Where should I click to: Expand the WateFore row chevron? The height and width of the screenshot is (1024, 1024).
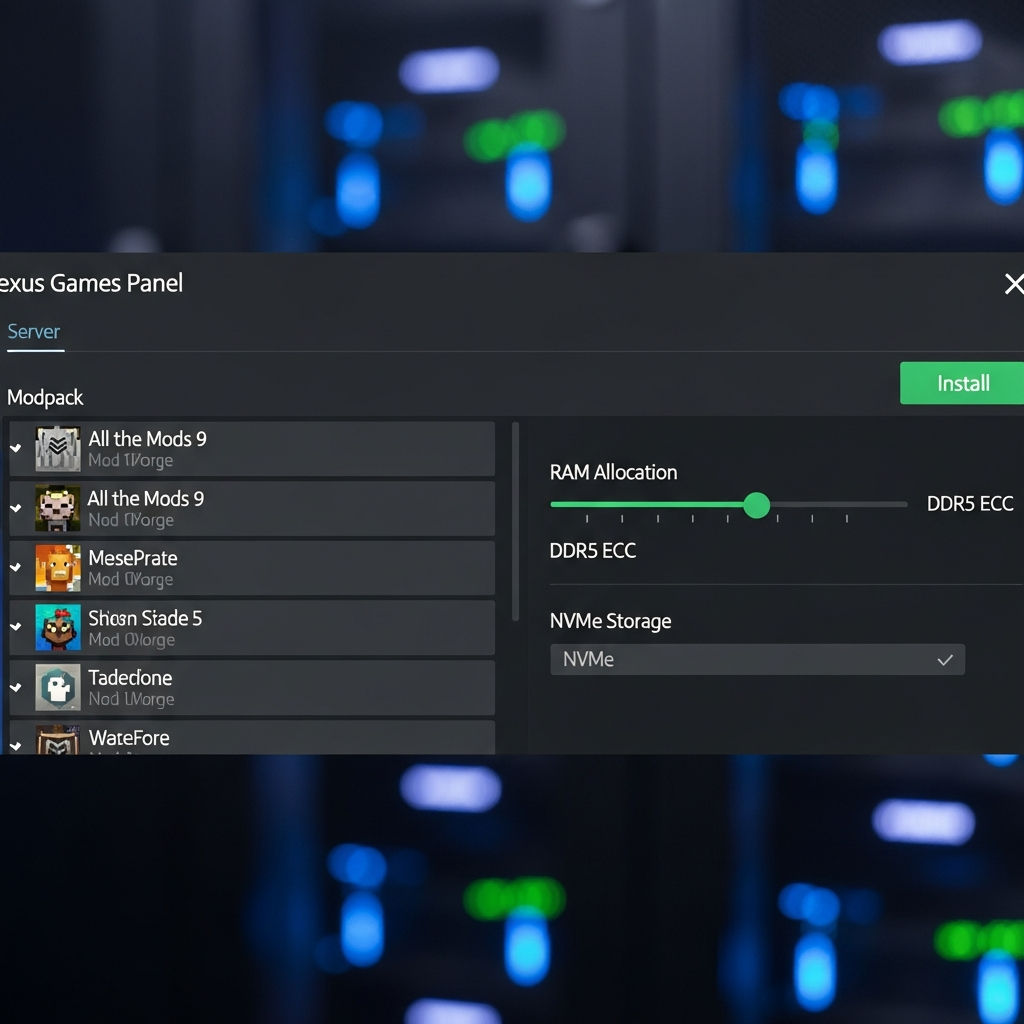click(x=16, y=746)
